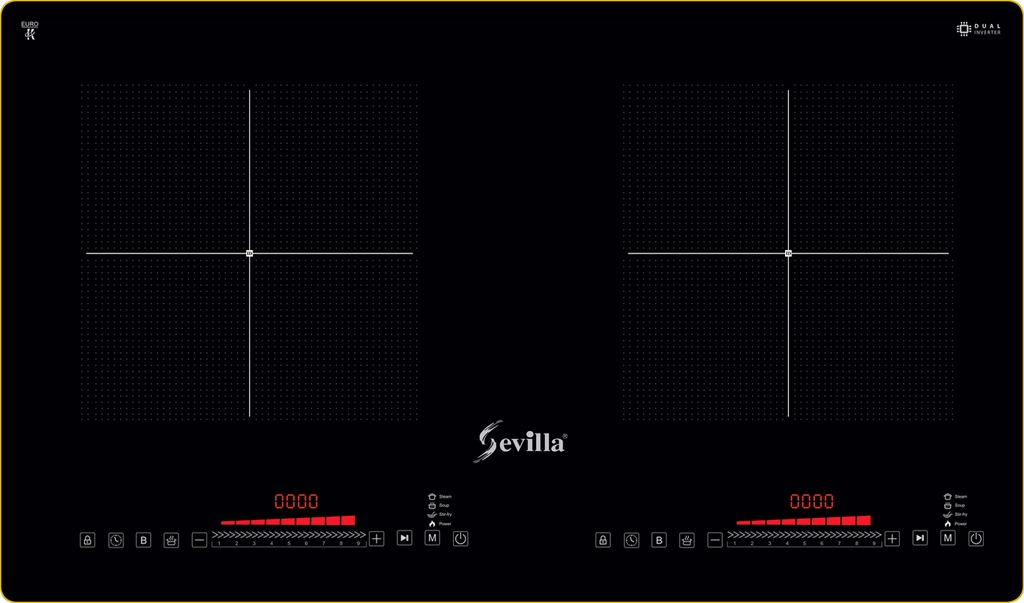Click the Sevilla brand logo
This screenshot has height=603, width=1024.
point(520,441)
